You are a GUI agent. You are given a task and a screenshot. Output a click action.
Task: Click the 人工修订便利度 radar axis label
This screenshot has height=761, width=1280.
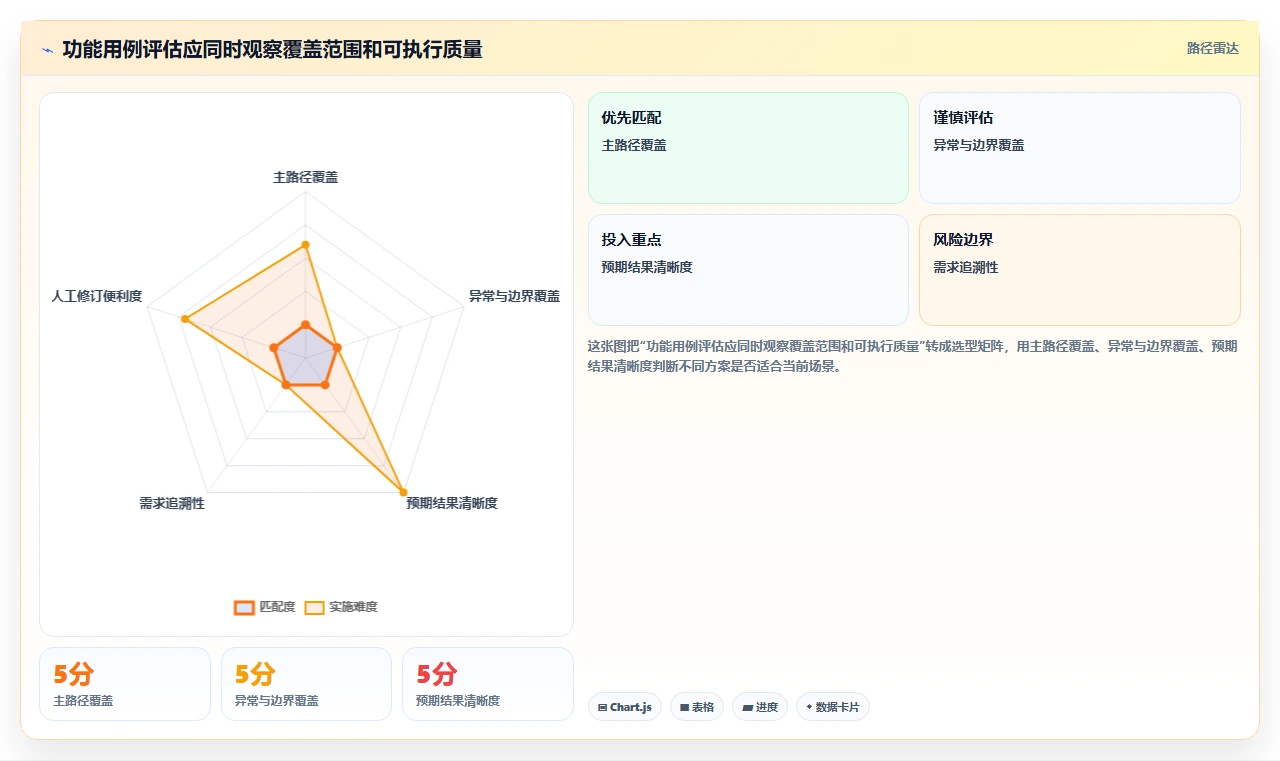click(97, 296)
